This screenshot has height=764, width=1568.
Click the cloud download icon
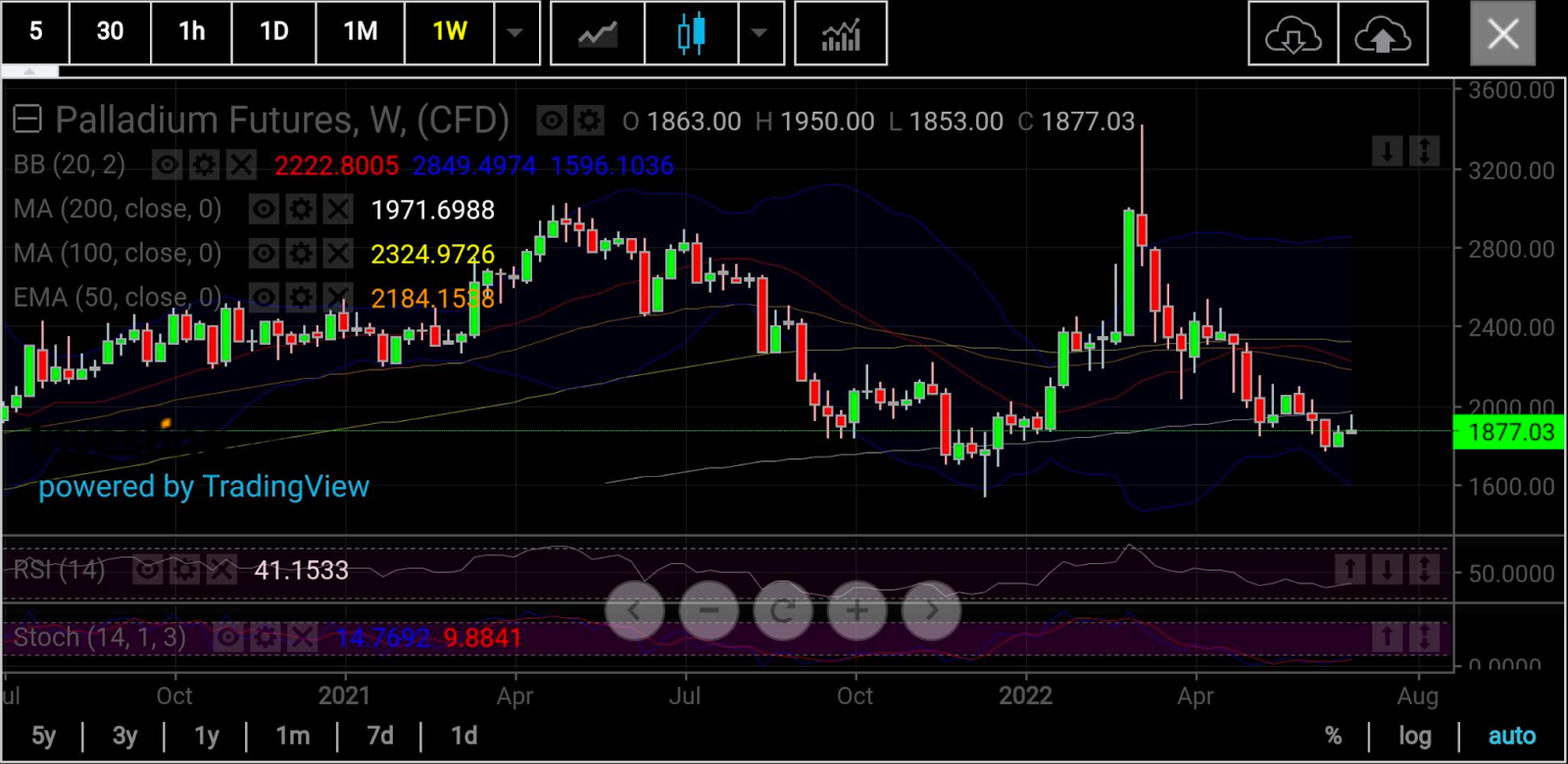coord(1293,34)
